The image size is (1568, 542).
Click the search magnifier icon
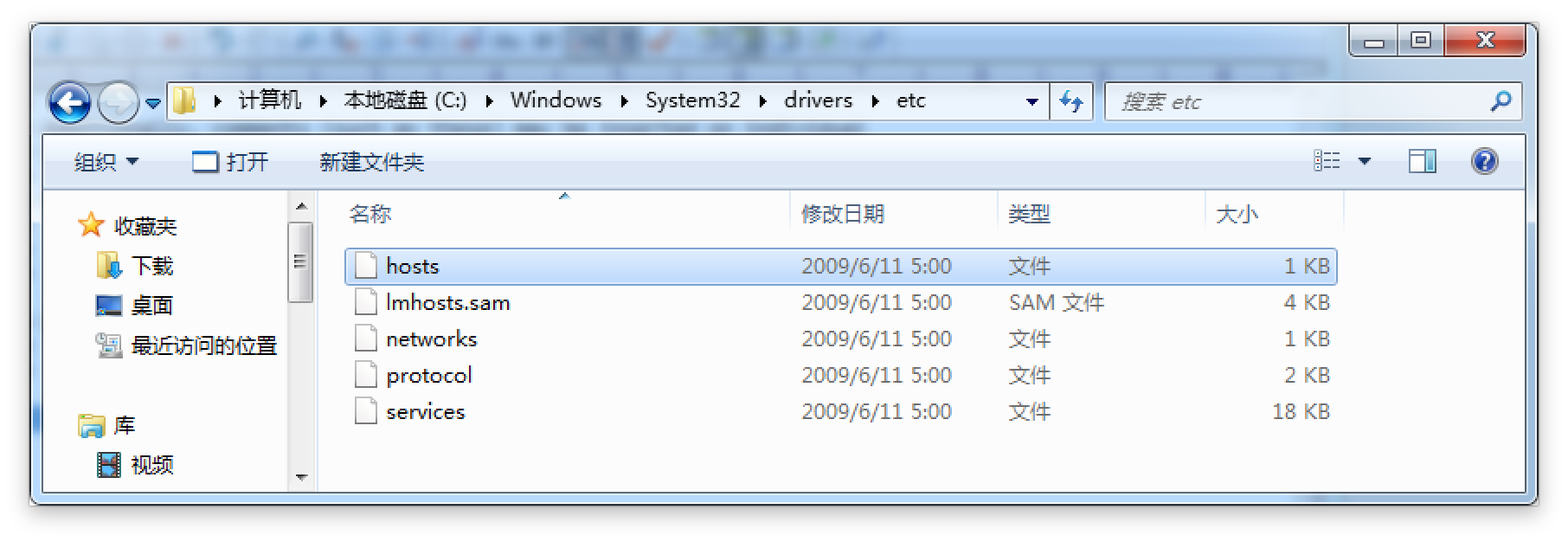click(x=1501, y=101)
